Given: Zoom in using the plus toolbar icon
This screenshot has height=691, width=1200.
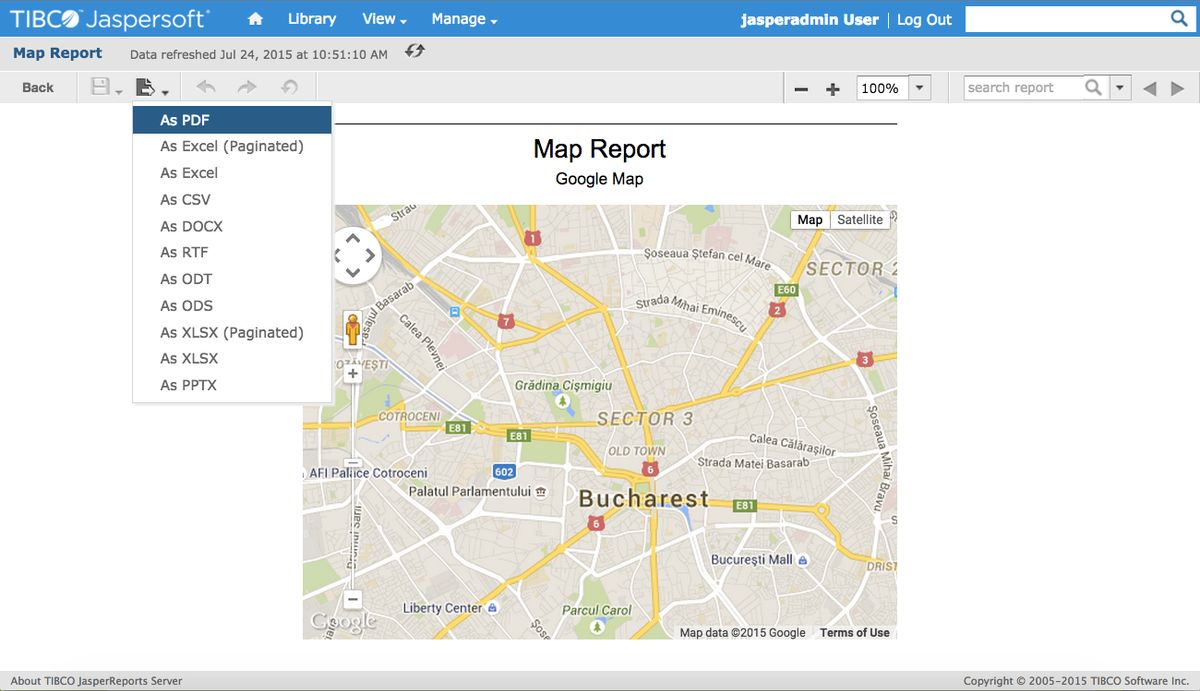Looking at the screenshot, I should pos(832,88).
